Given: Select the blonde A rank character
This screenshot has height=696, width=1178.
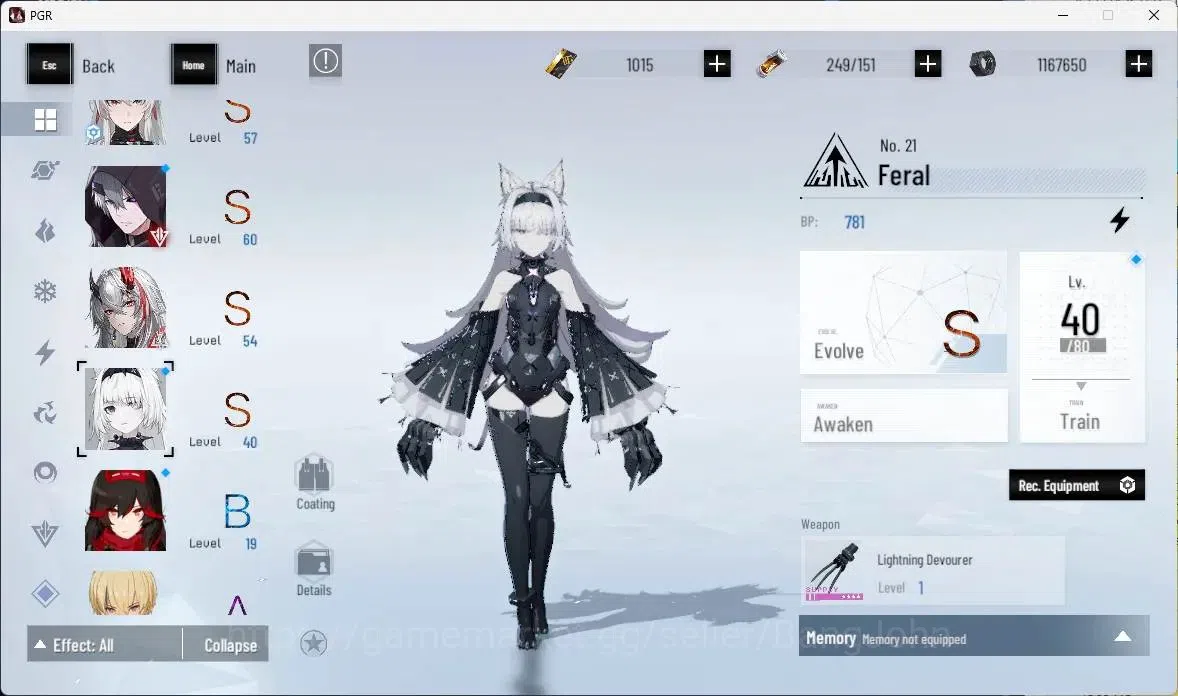Looking at the screenshot, I should tap(123, 592).
